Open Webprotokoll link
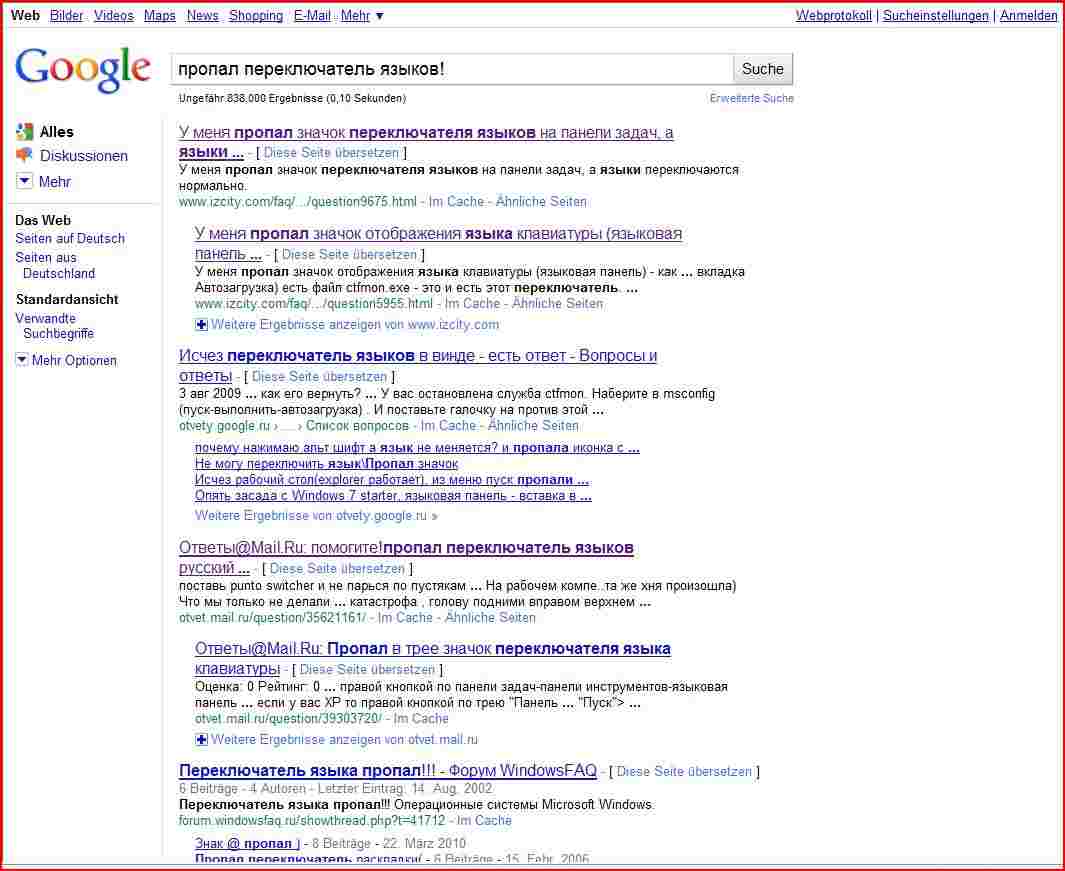The image size is (1065, 871). click(833, 15)
